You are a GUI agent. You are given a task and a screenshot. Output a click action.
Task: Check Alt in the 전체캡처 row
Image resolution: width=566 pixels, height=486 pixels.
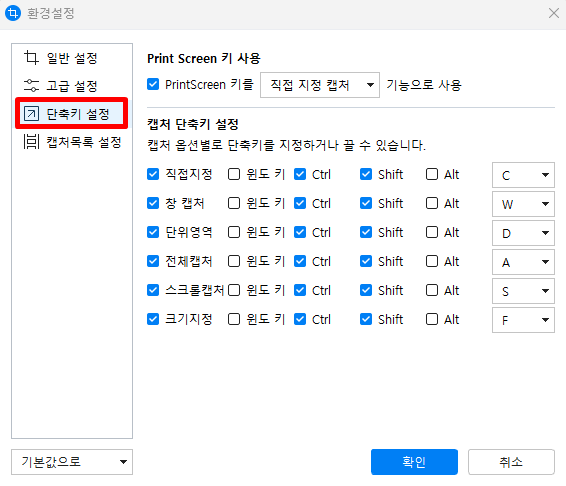coord(432,261)
